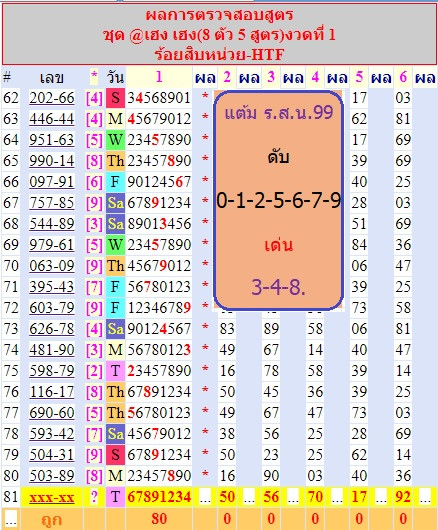Click the white ... box below row 81

pyautogui.click(x=10, y=519)
